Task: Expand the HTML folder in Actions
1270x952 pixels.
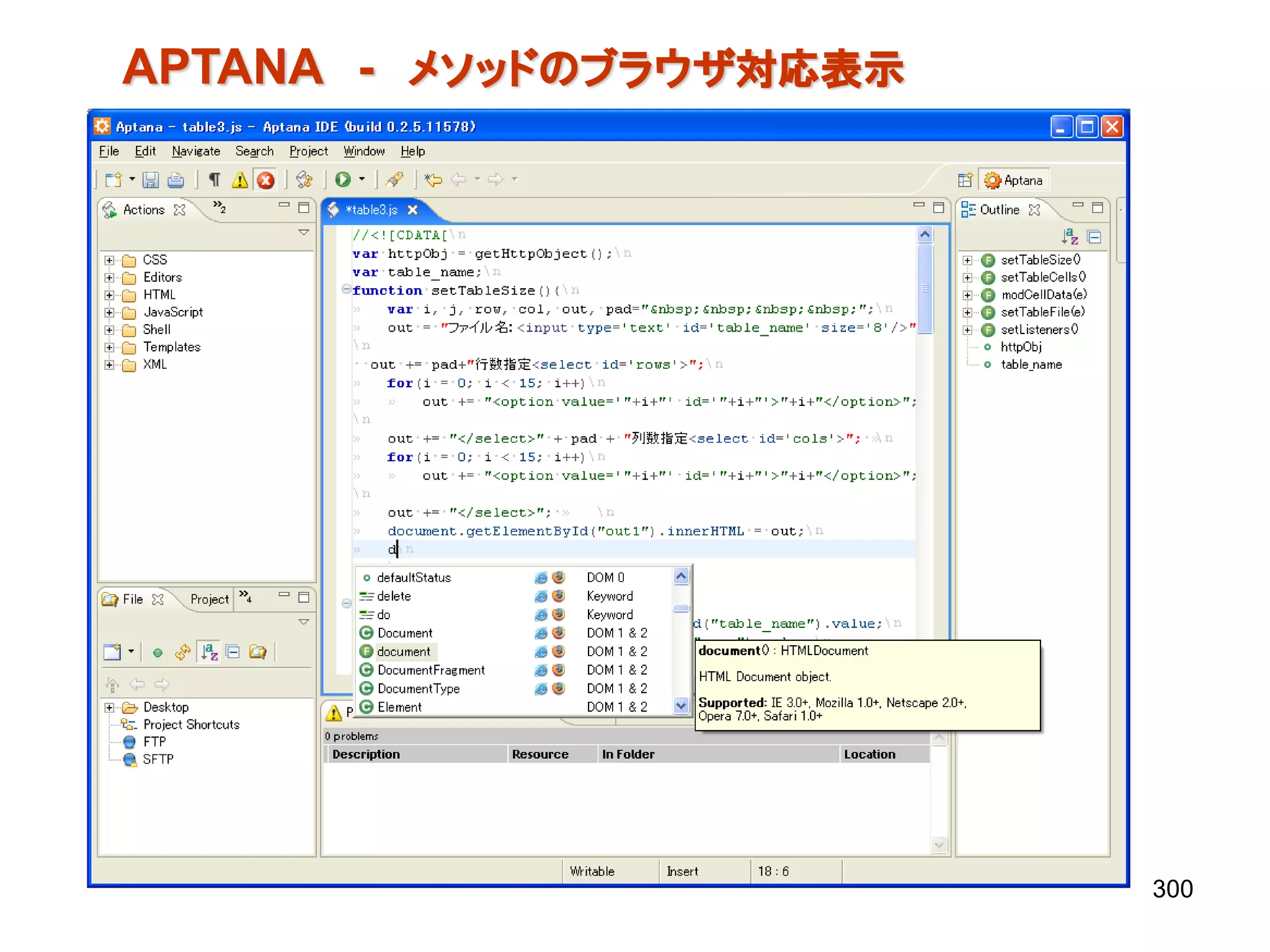Action: [110, 295]
